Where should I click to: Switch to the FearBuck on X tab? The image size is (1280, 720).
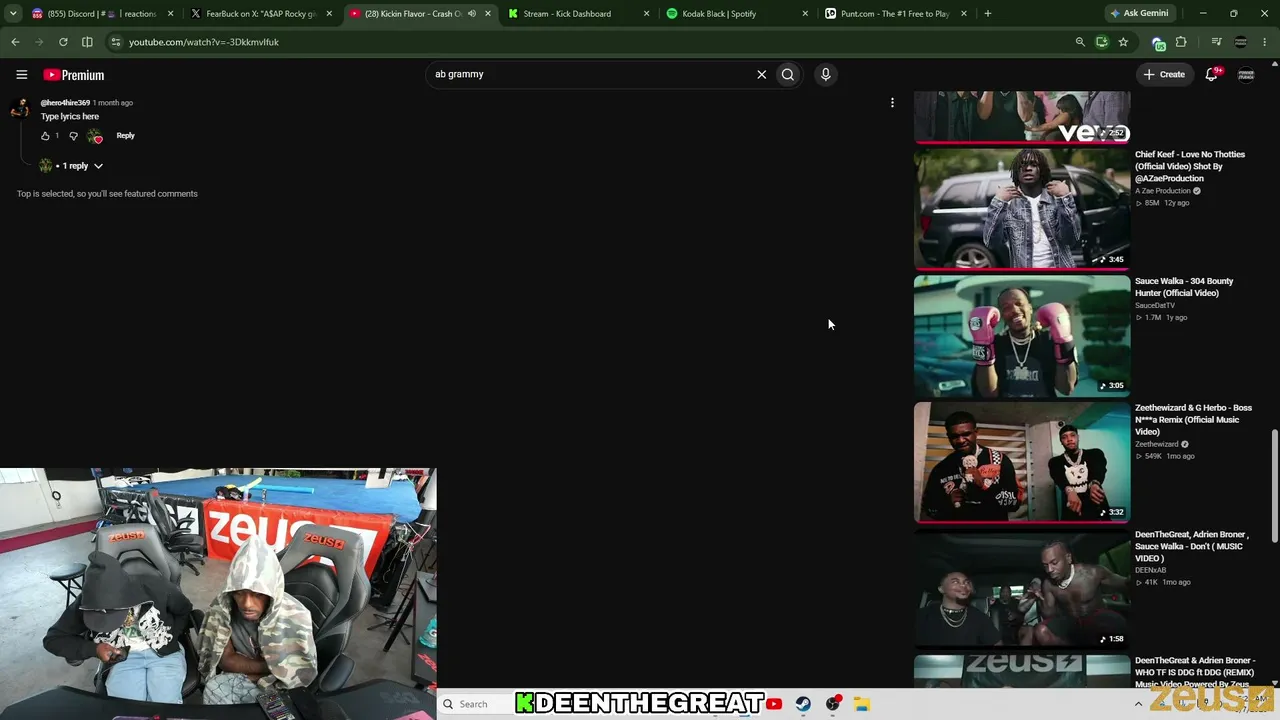pos(260,14)
